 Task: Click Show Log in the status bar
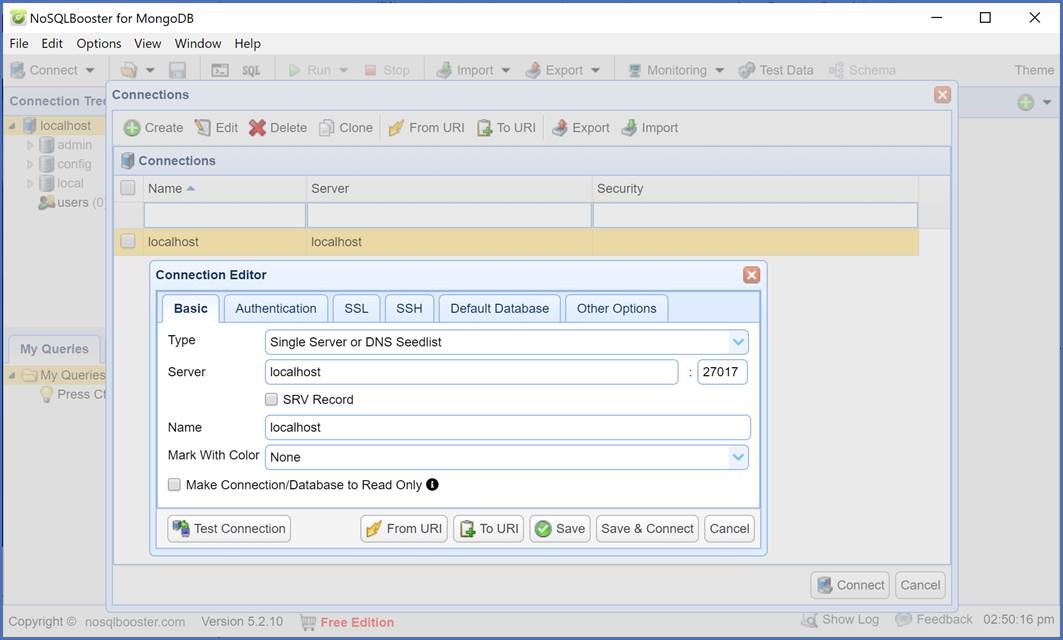click(x=841, y=620)
